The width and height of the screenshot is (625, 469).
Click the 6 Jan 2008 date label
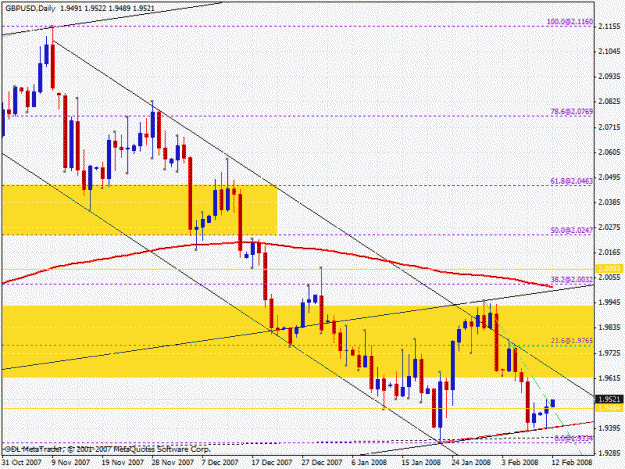tap(369, 463)
